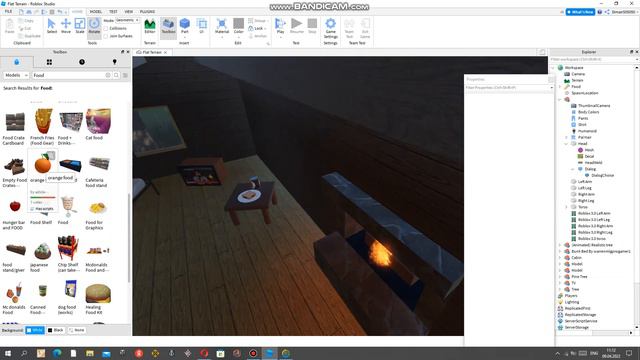Image resolution: width=640 pixels, height=360 pixels.
Task: Open the Color dropdown in Edit group
Action: tap(238, 38)
